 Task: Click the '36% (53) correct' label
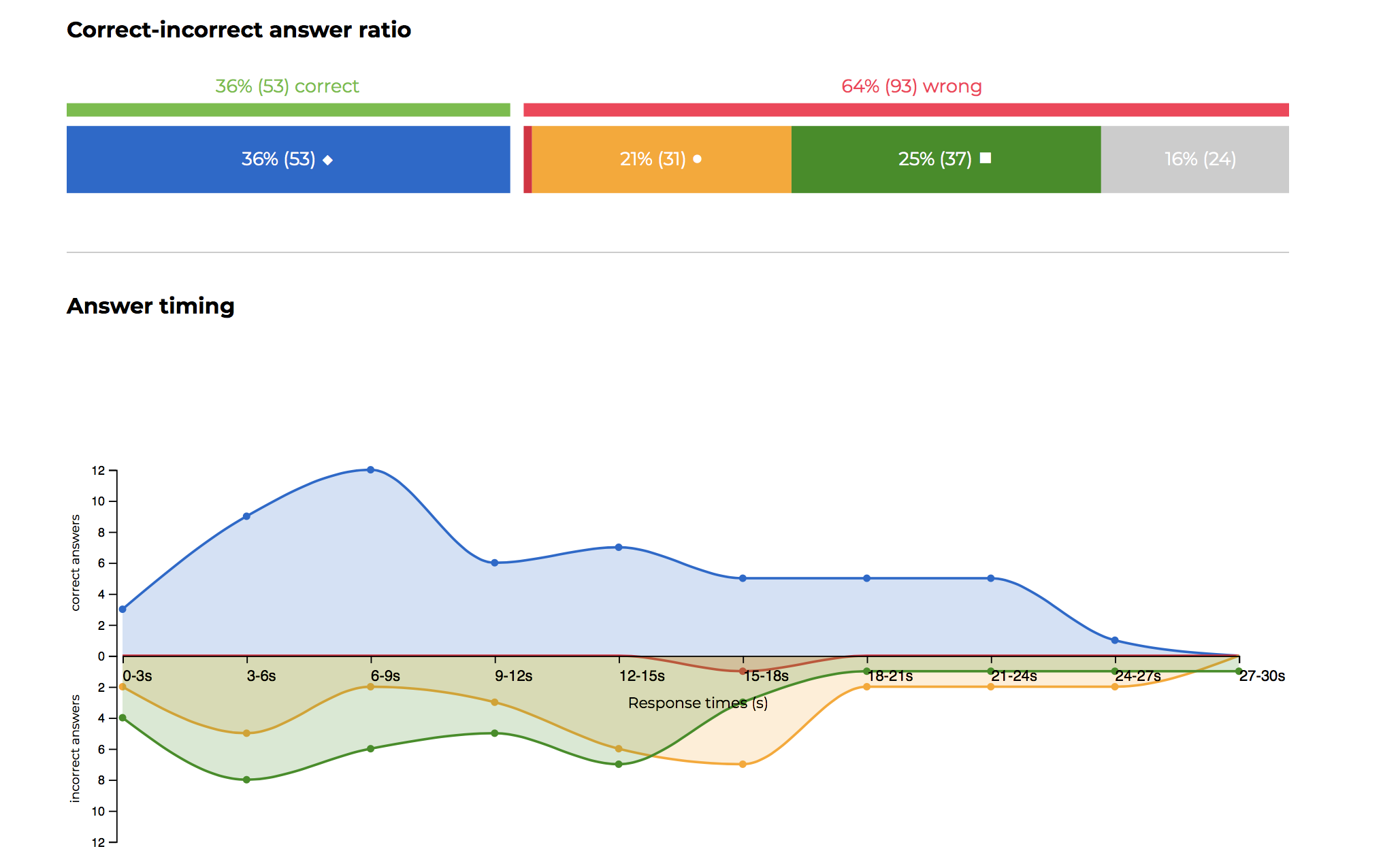(287, 86)
